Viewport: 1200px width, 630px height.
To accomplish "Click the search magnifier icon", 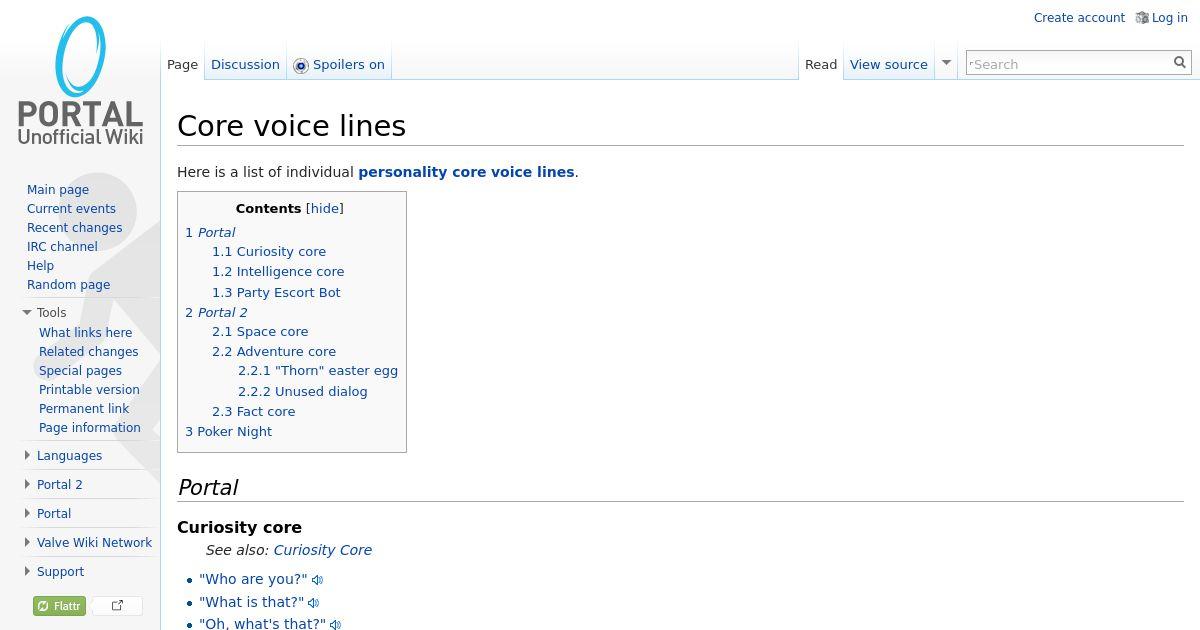I will coord(1180,63).
